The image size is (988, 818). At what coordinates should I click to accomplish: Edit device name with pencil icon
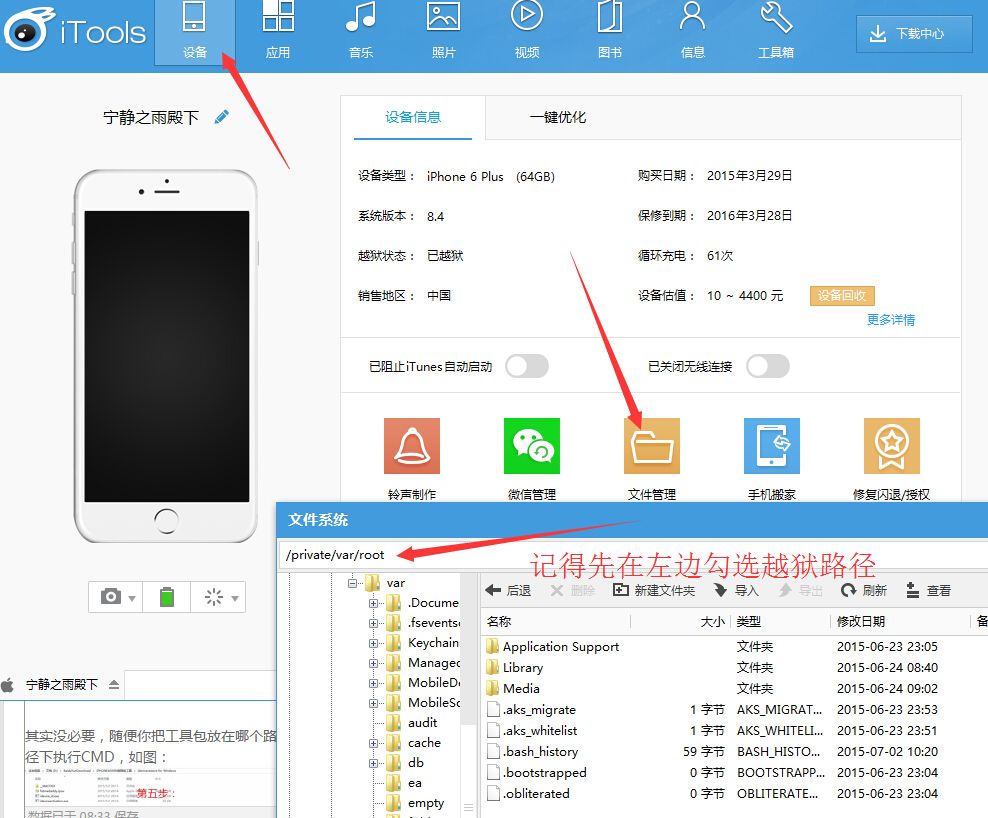coord(222,117)
